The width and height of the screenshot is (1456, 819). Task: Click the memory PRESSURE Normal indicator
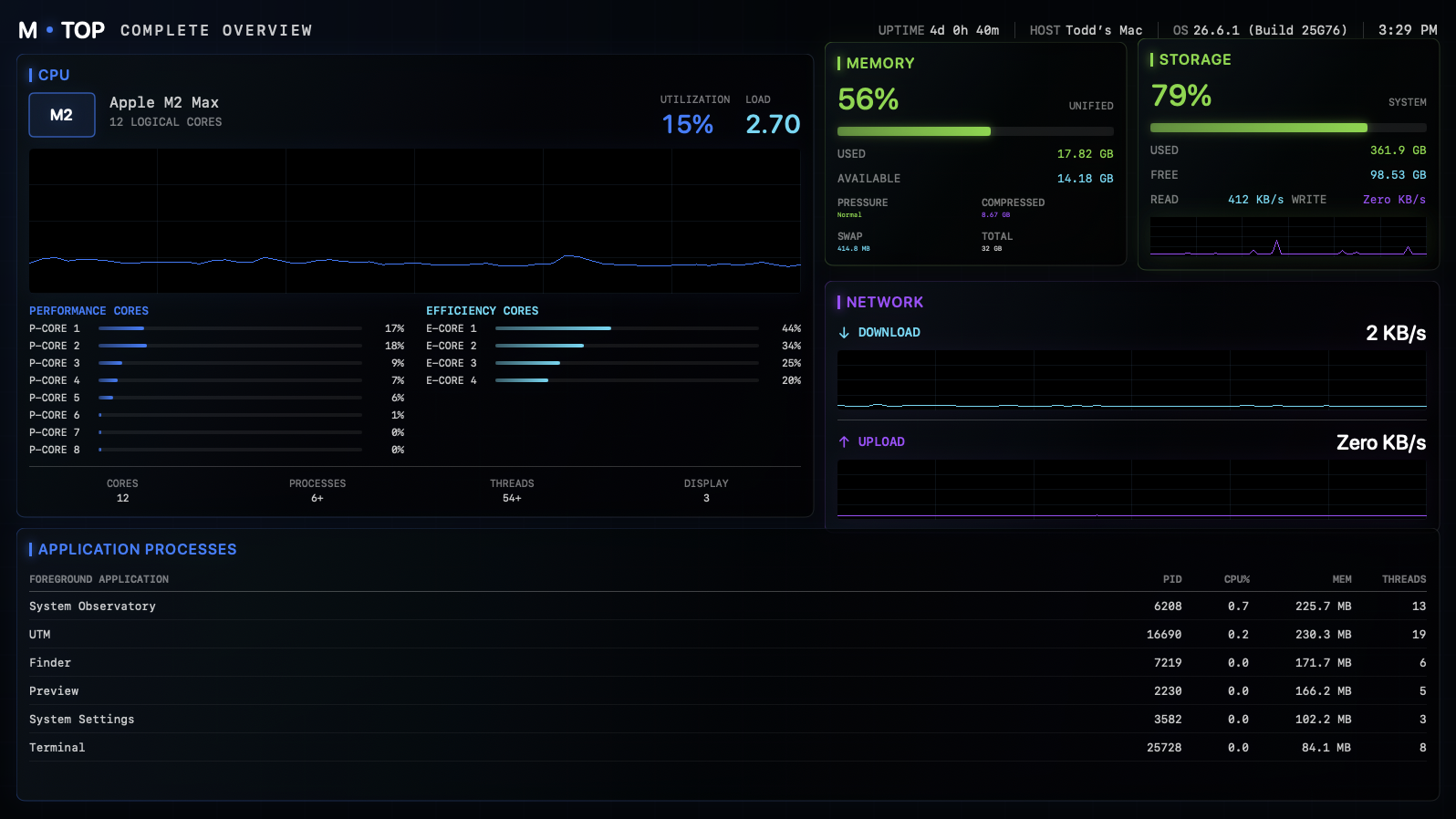click(x=863, y=208)
